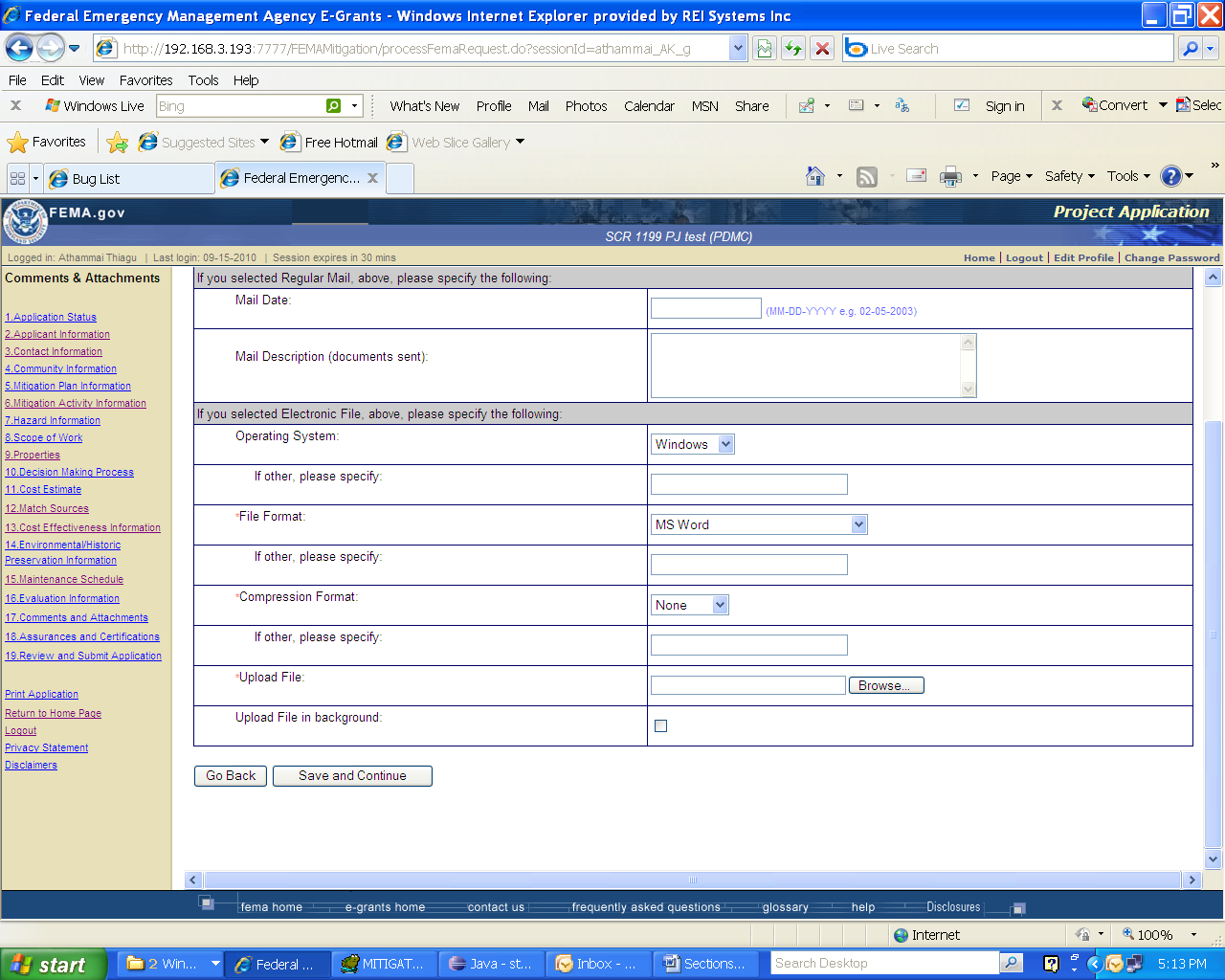The image size is (1225, 980).
Task: Click the Refresh page icon
Action: (793, 48)
